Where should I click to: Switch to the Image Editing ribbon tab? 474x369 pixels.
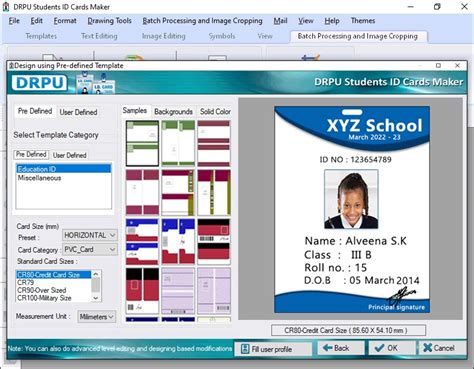[x=163, y=36]
